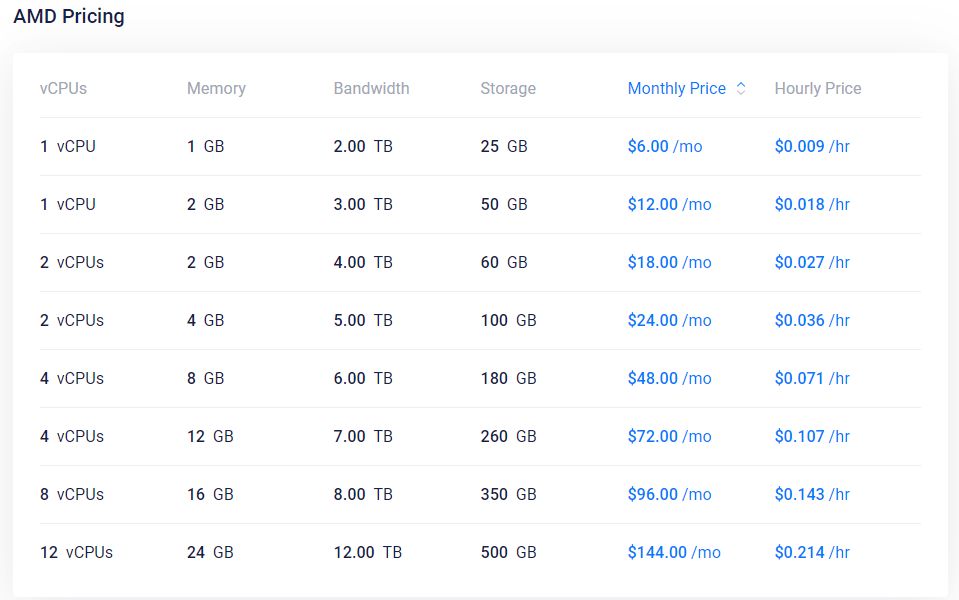Viewport: 959px width, 600px height.
Task: Click the 7.00 TB bandwidth cell
Action: [x=363, y=437]
